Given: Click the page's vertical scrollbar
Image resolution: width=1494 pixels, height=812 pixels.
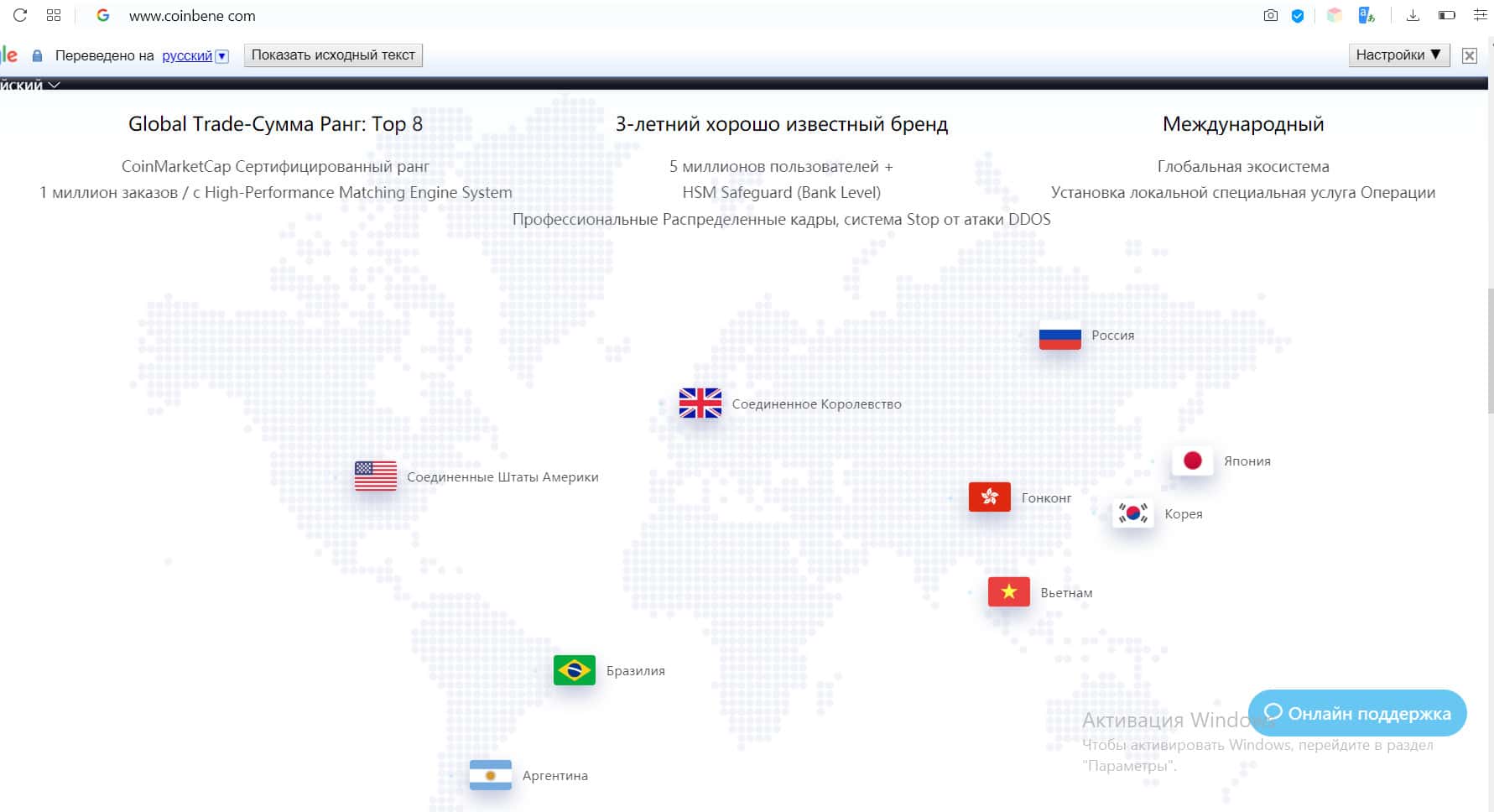Looking at the screenshot, I should click(x=1490, y=352).
